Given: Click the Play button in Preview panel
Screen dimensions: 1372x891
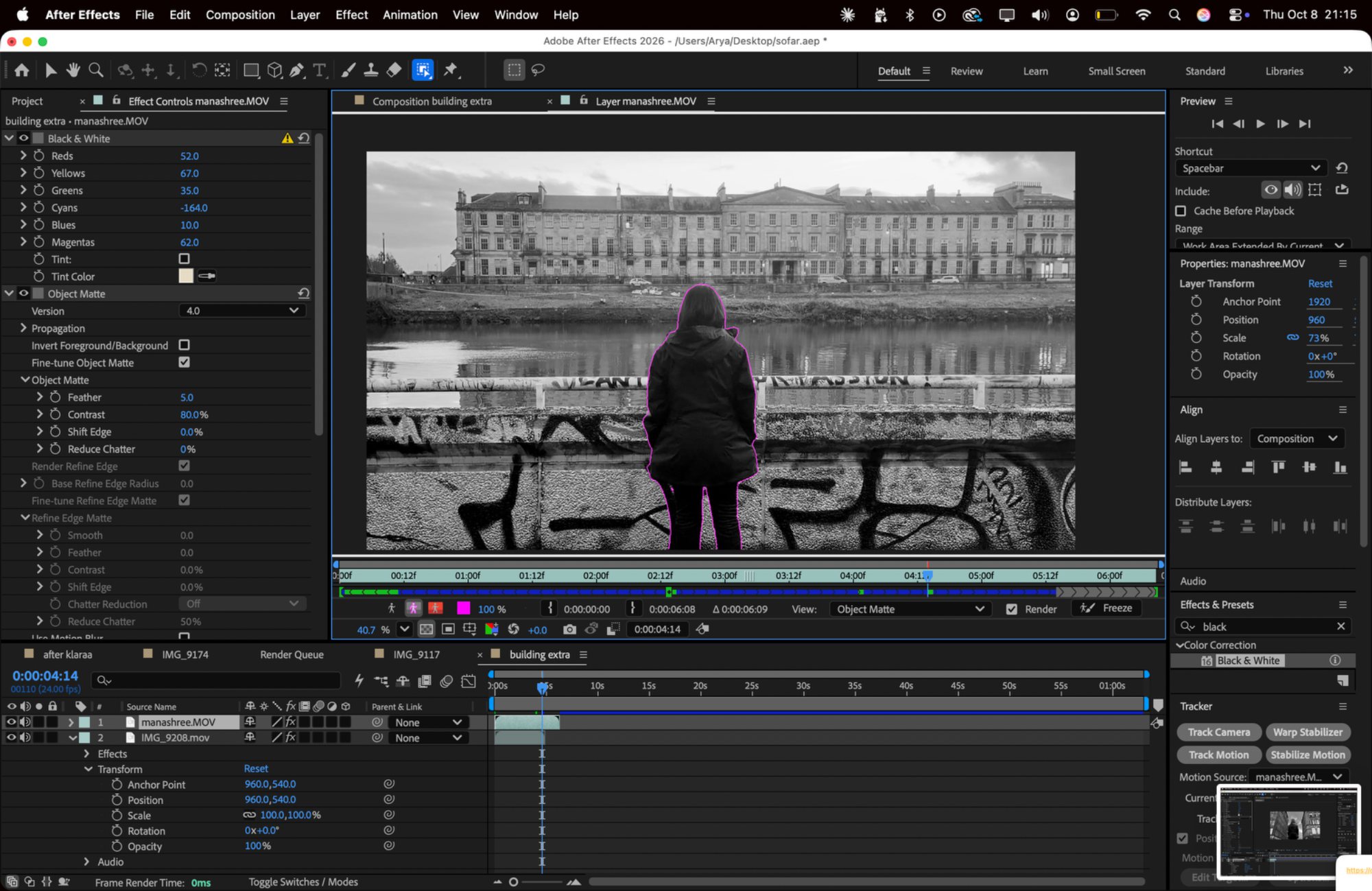Looking at the screenshot, I should click(1260, 124).
